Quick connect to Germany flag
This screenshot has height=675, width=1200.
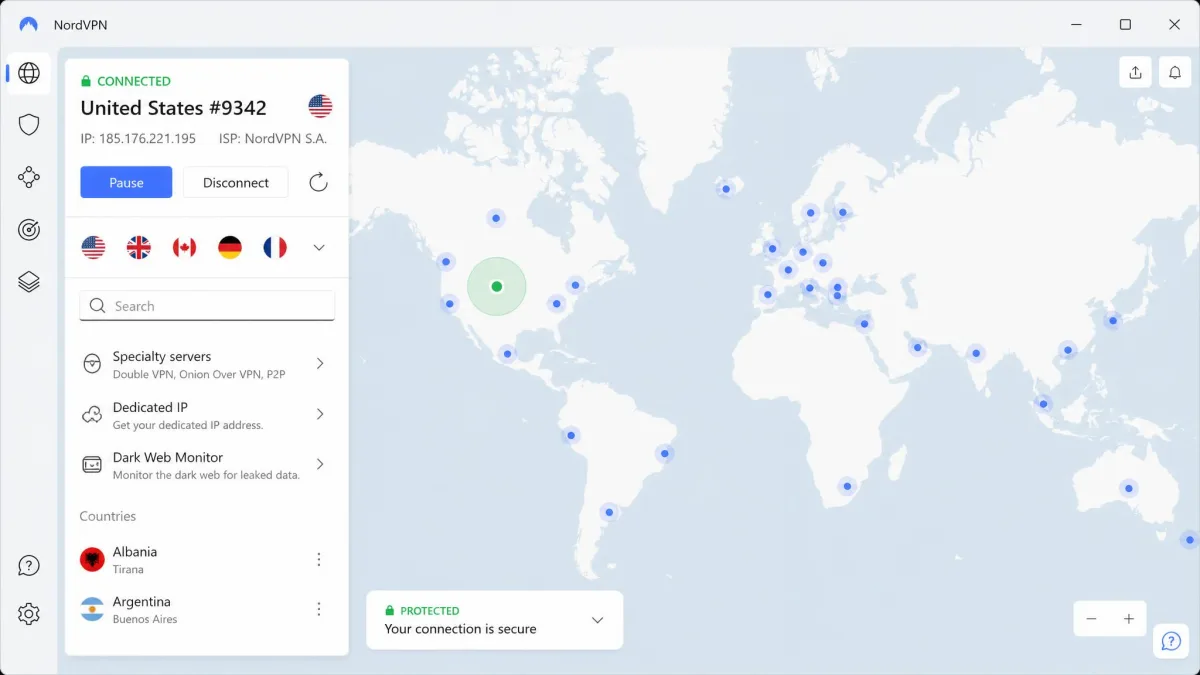(x=230, y=247)
